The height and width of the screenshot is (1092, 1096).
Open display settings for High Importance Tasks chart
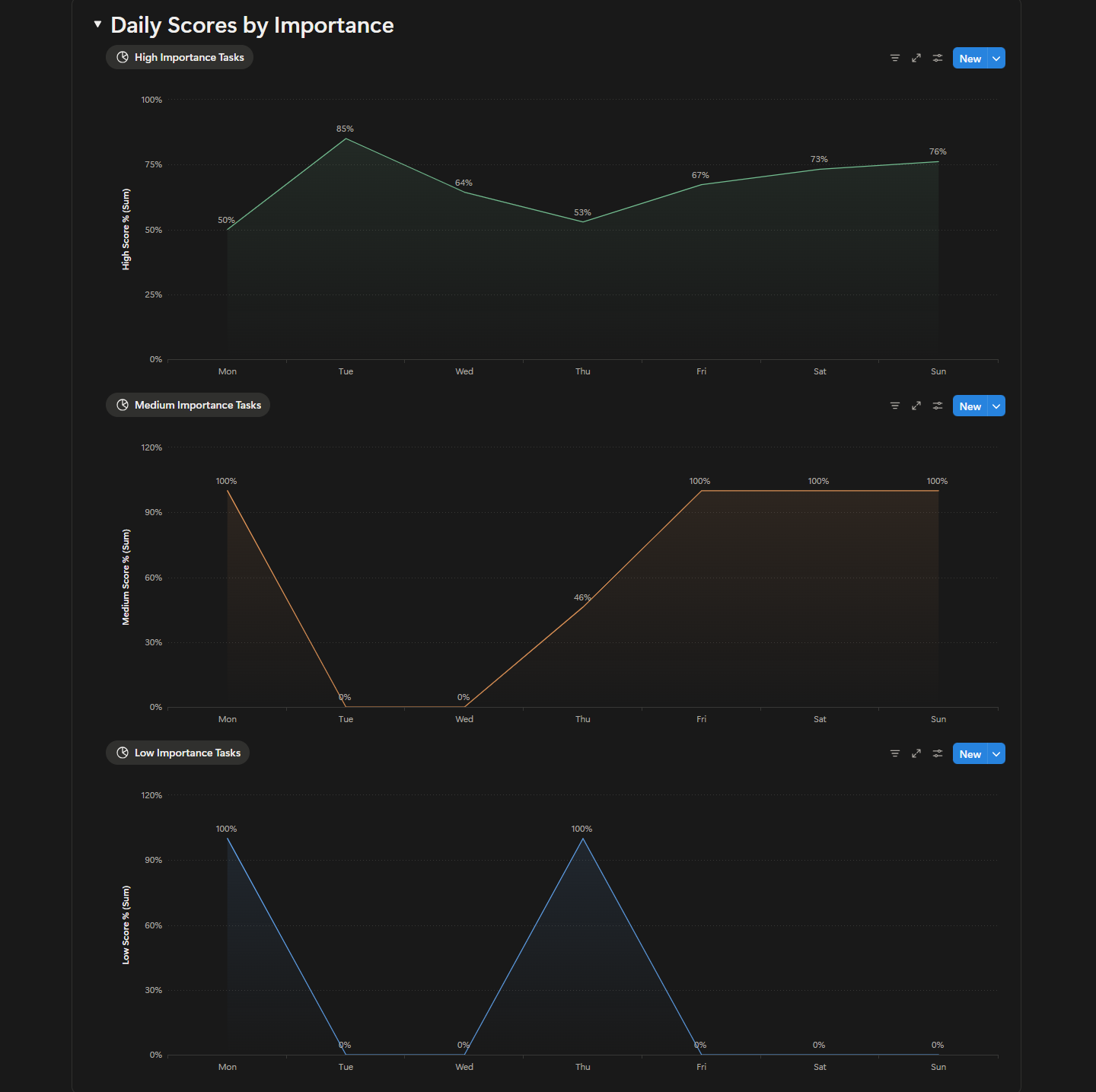(938, 57)
